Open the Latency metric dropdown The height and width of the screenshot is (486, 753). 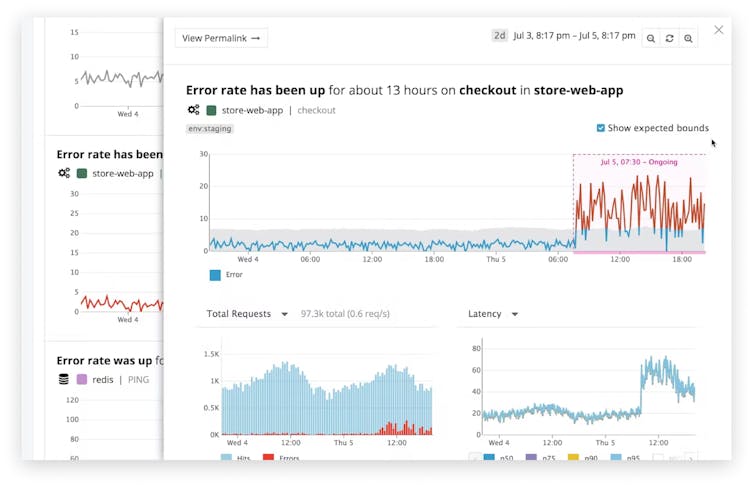(494, 314)
